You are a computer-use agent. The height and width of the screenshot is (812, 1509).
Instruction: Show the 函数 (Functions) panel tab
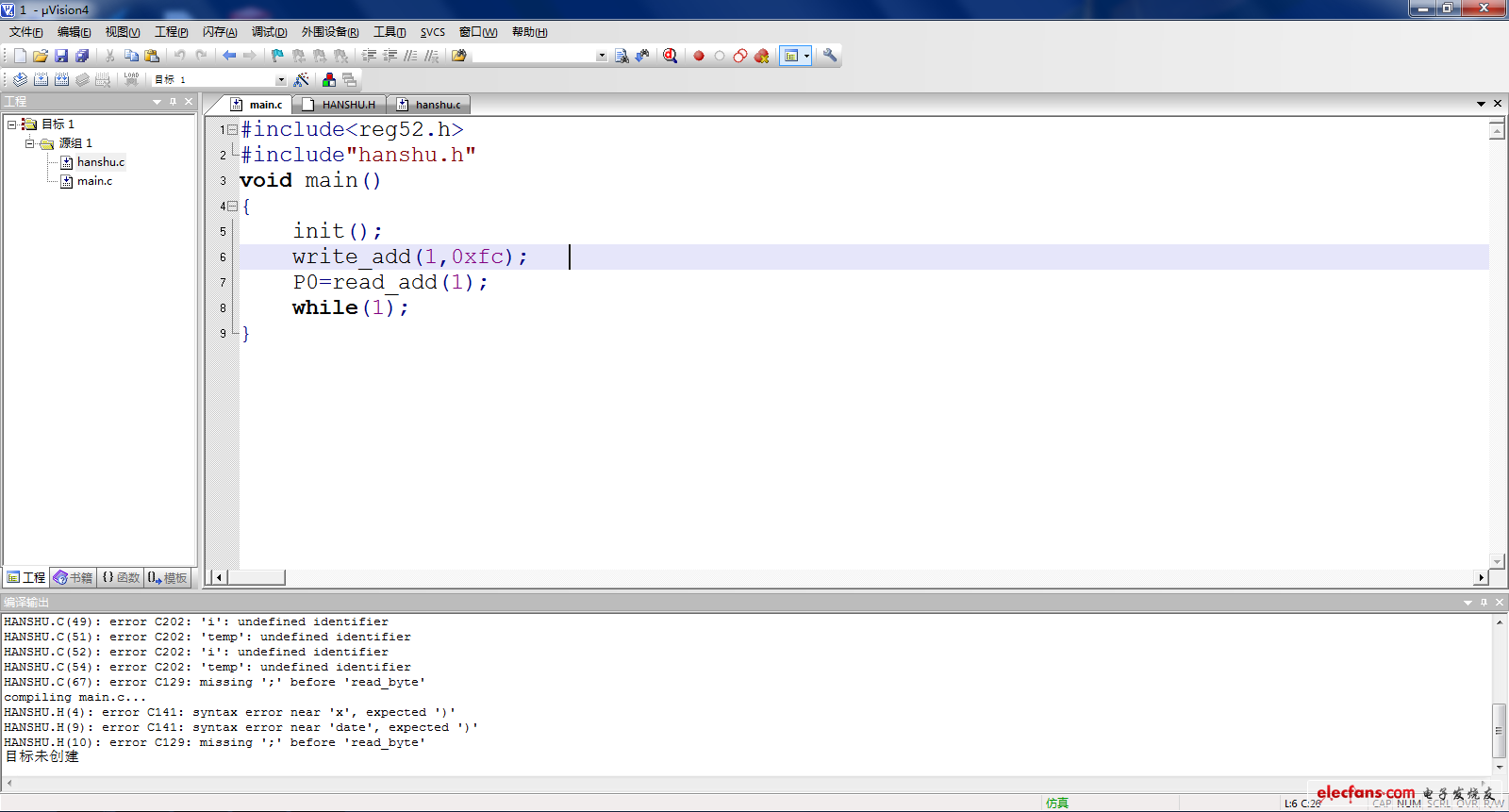121,578
